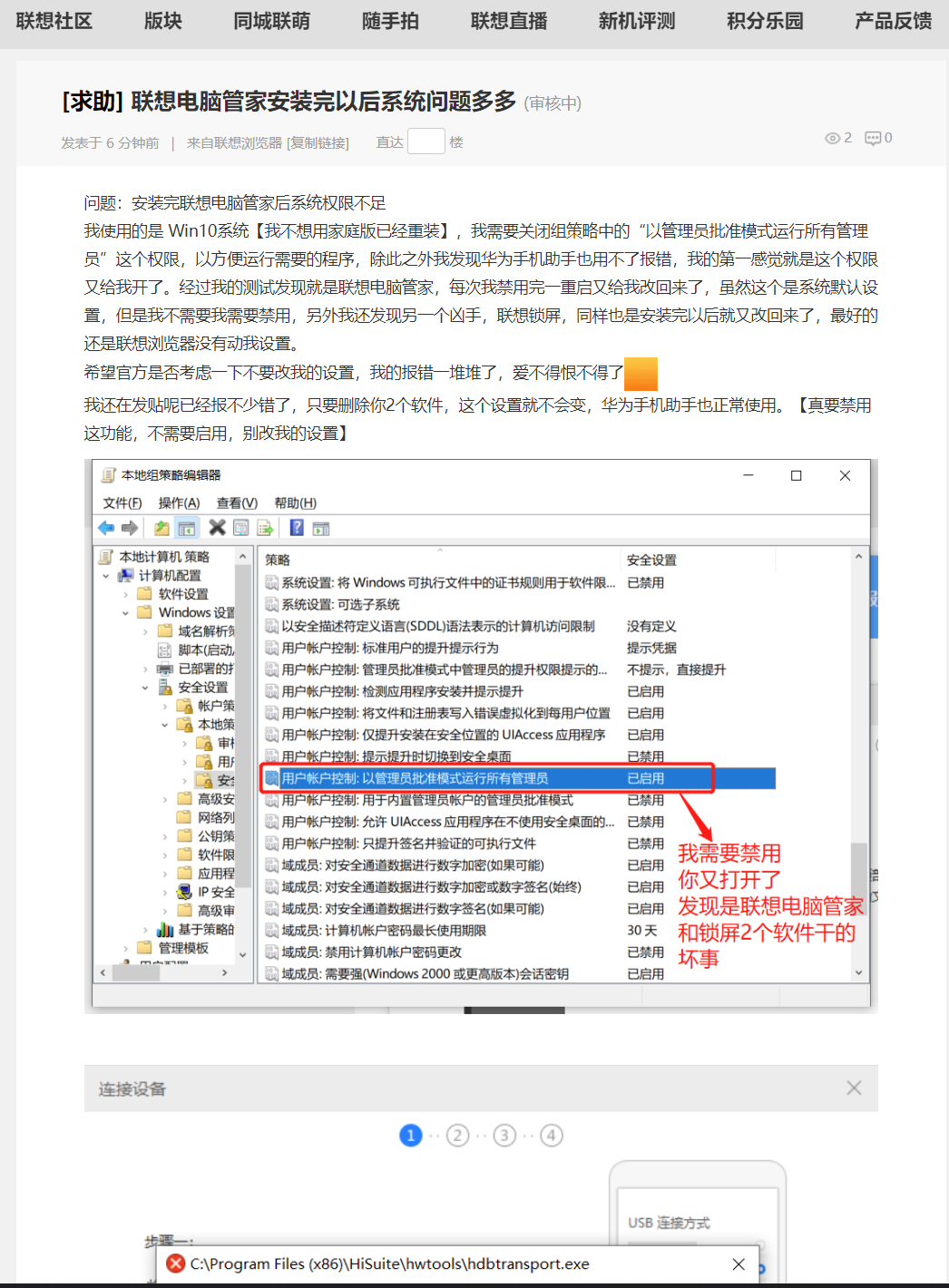
Task: Expand the 基于策略 tree node
Action: click(145, 930)
